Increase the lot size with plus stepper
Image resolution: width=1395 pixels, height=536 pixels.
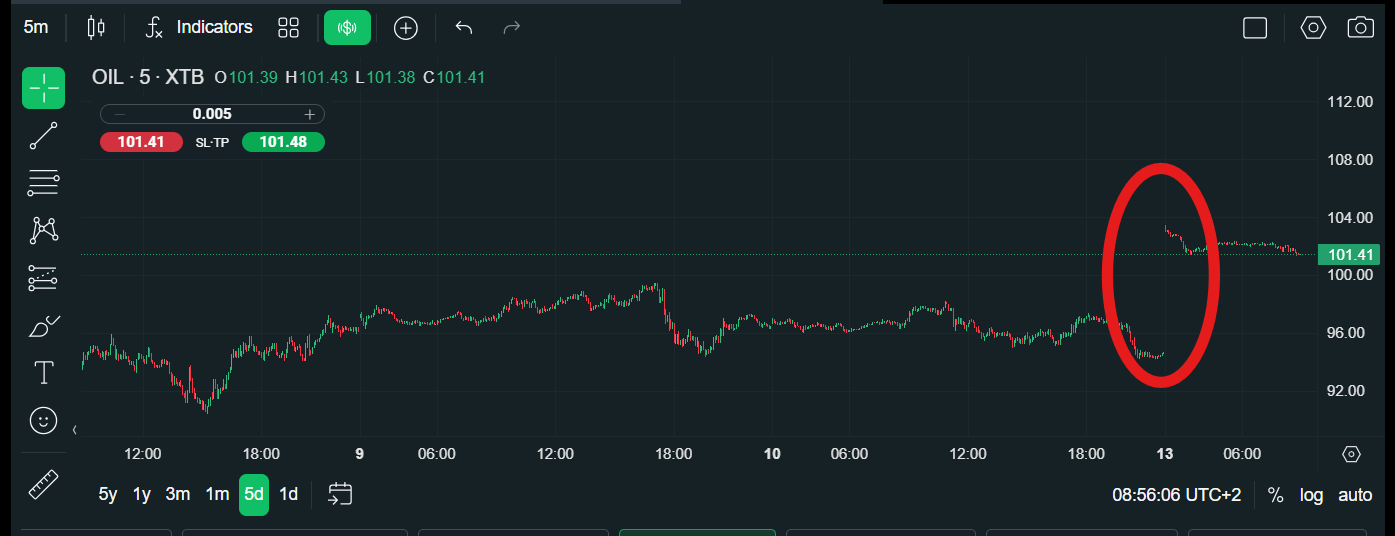(310, 114)
